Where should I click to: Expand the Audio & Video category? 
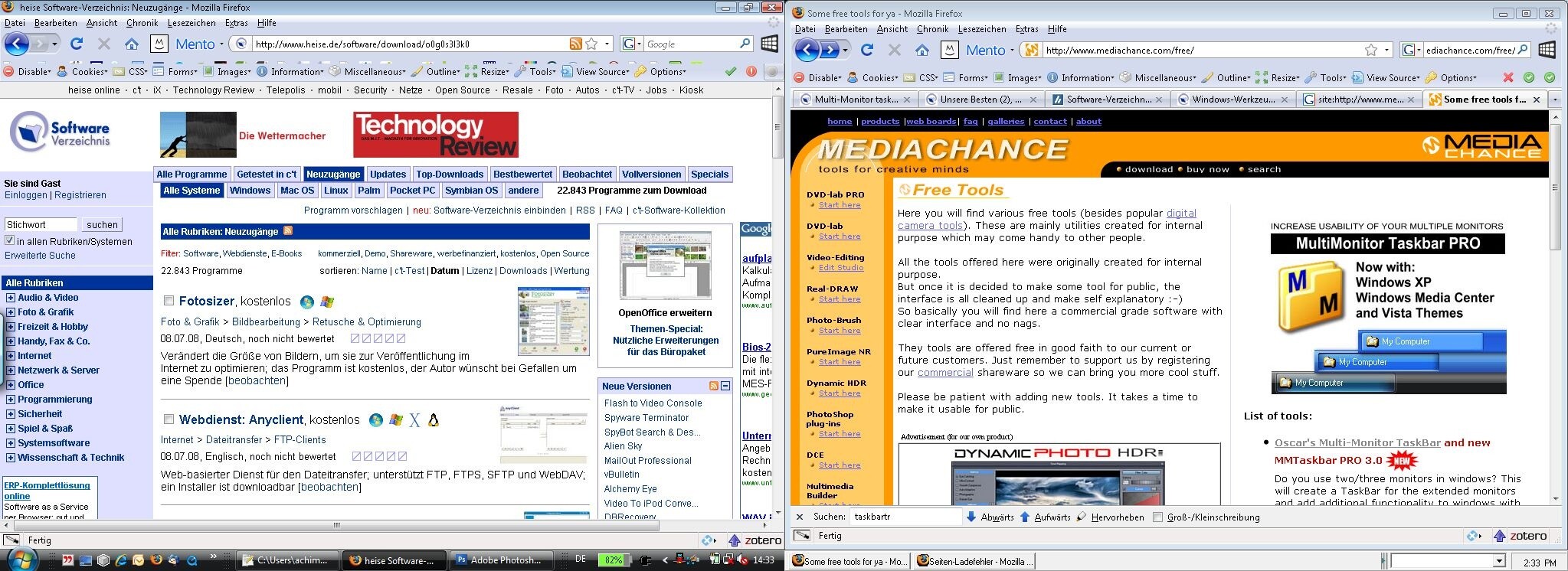(10, 298)
